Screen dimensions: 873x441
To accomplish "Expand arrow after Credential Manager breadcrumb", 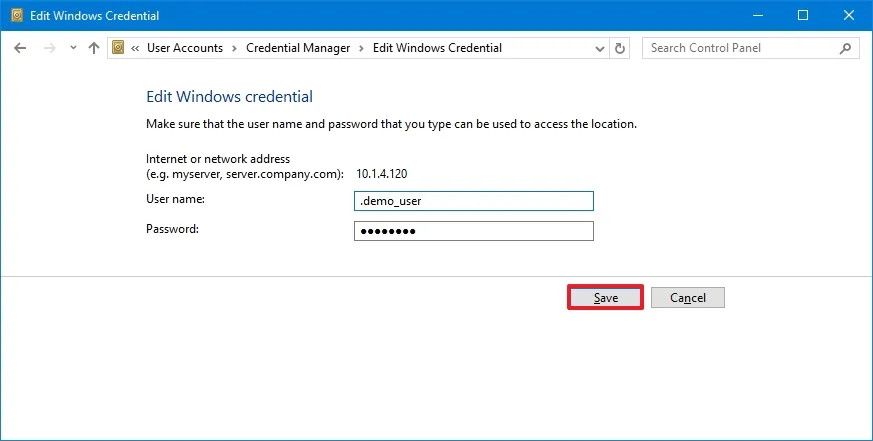I will coord(361,48).
